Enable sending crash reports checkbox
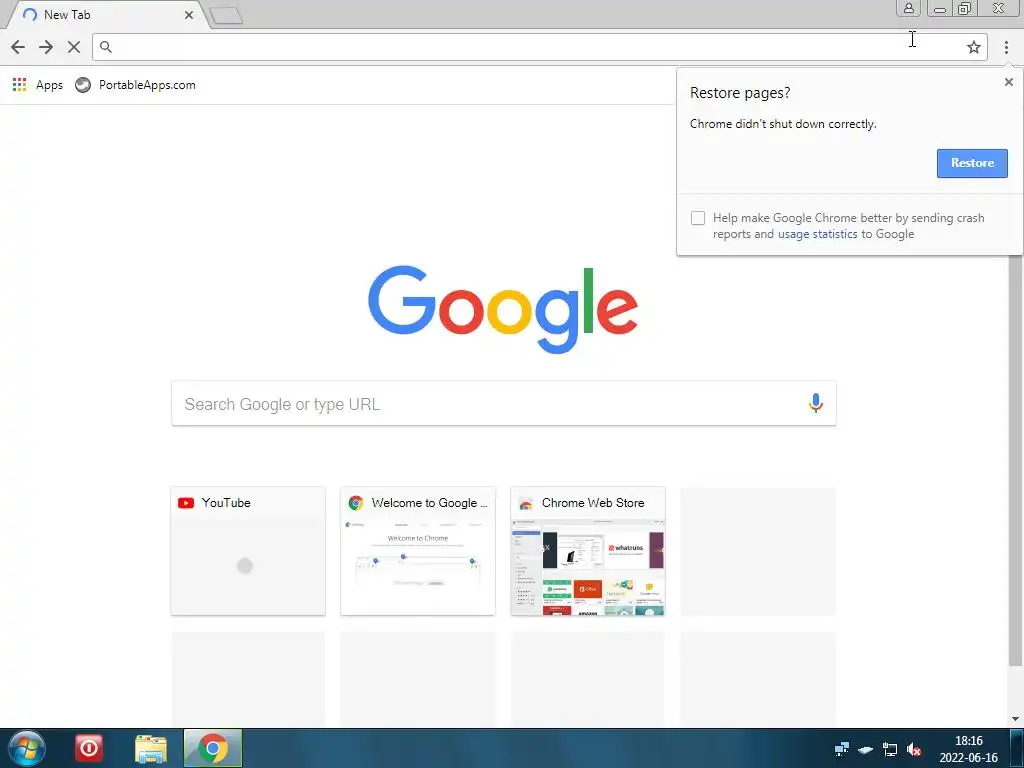The image size is (1024, 768). point(697,218)
